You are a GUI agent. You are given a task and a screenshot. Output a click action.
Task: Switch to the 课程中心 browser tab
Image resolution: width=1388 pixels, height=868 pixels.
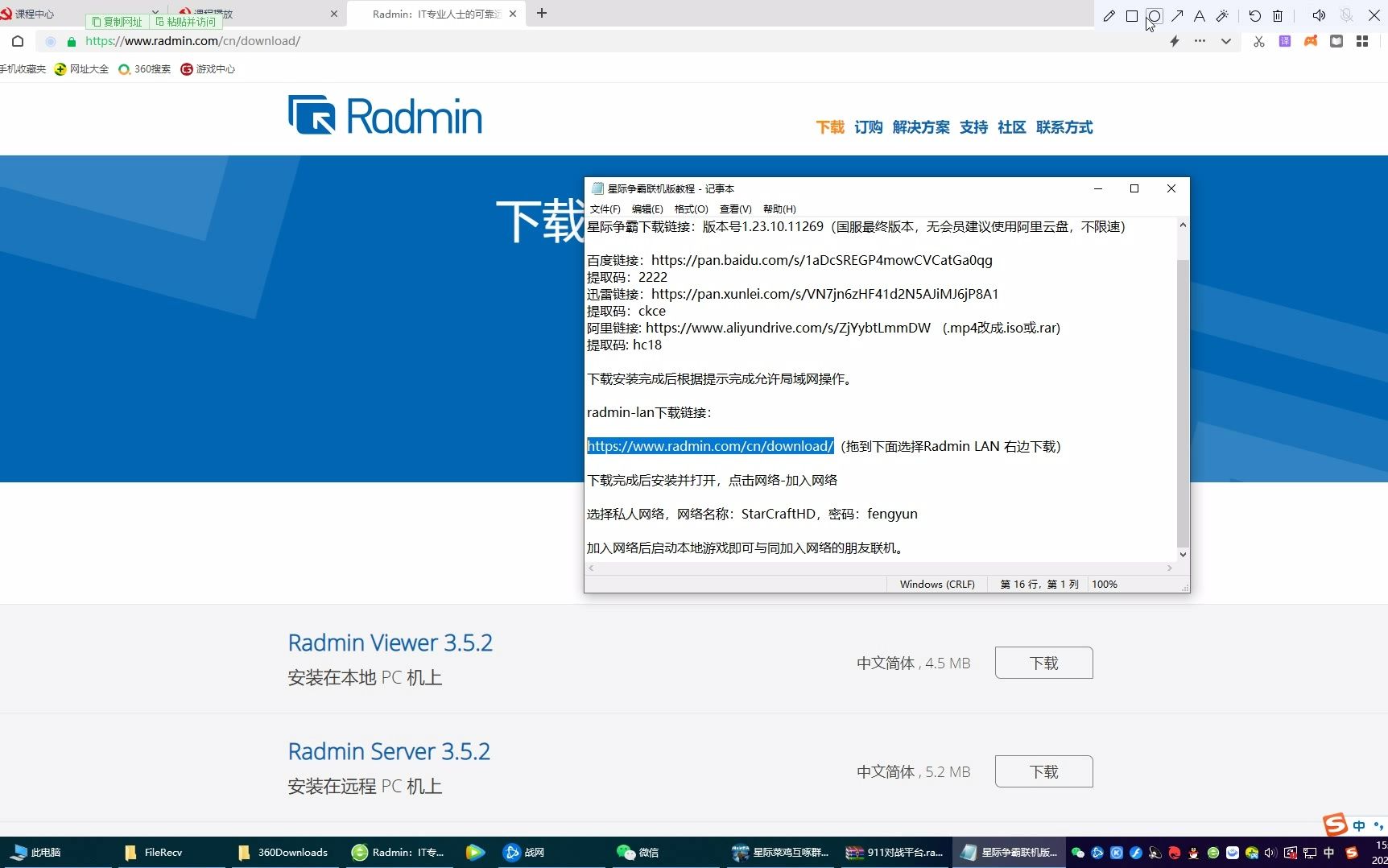(x=34, y=14)
